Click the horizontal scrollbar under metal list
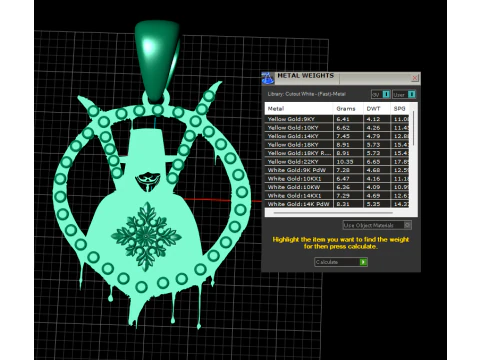The image size is (480, 360). pos(333,213)
